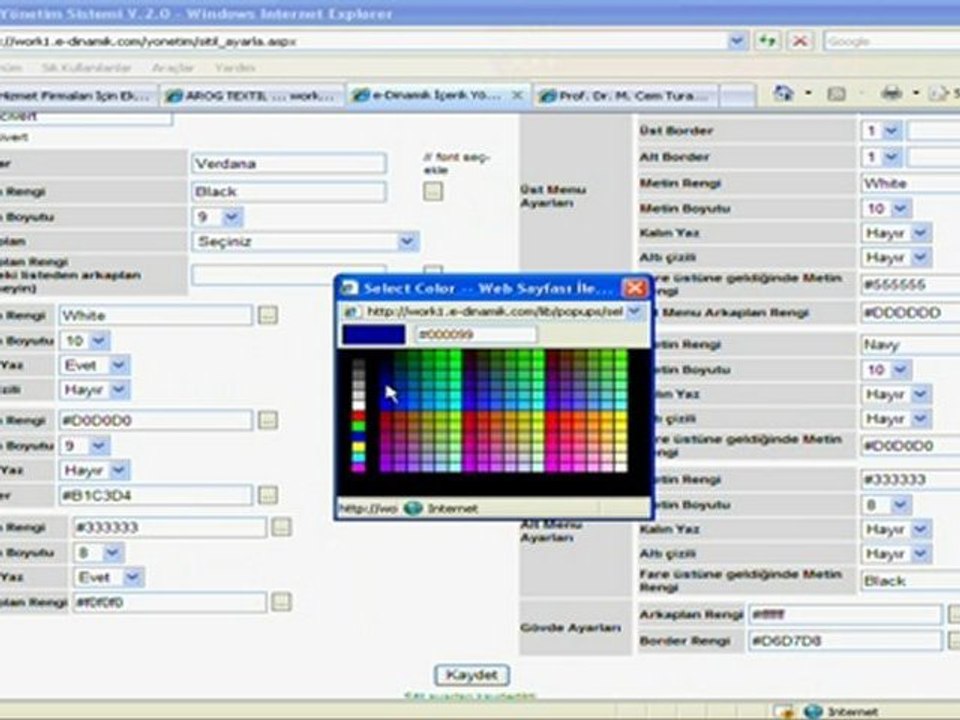Open the Home icon in IE toolbar
Image resolution: width=960 pixels, height=720 pixels.
point(783,94)
